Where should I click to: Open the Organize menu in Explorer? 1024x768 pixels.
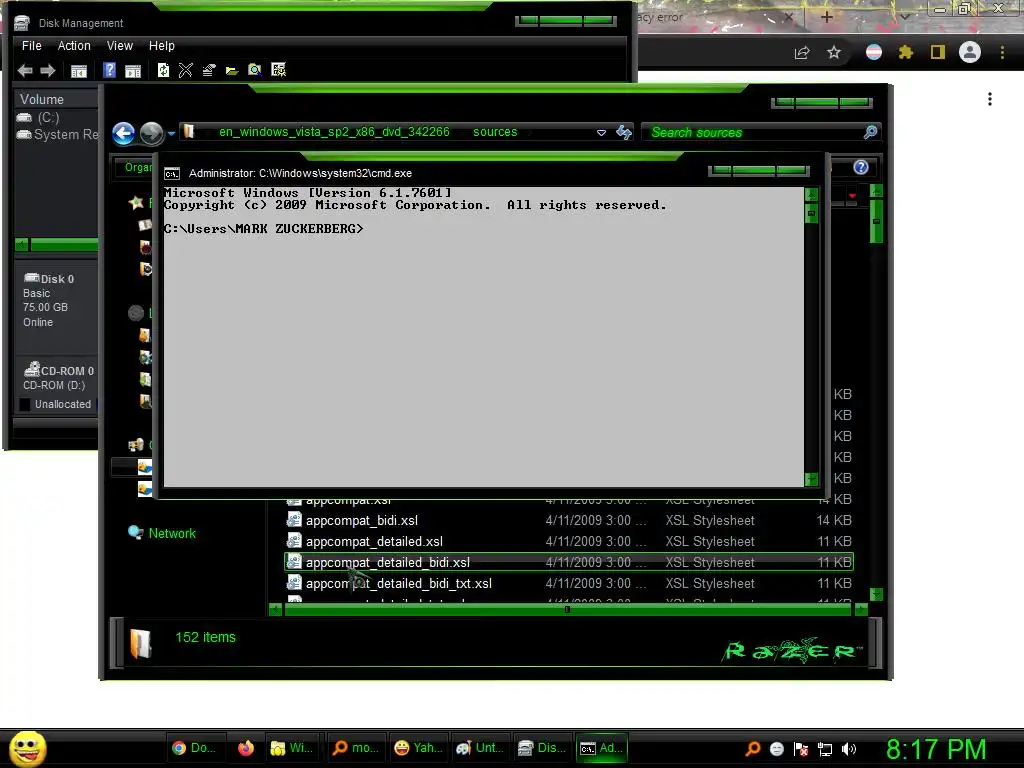click(x=134, y=167)
